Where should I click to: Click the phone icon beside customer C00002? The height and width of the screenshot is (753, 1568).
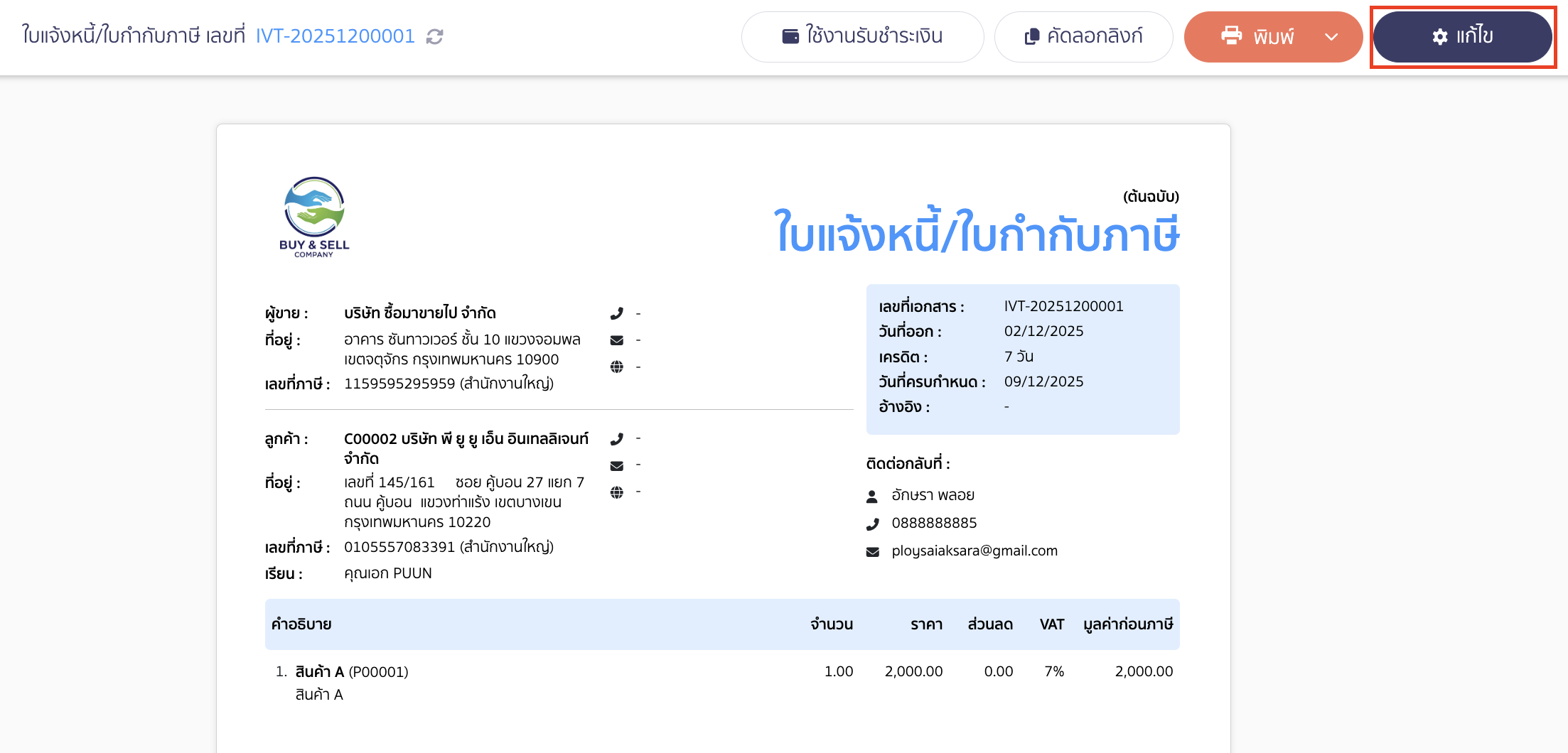[x=617, y=438]
